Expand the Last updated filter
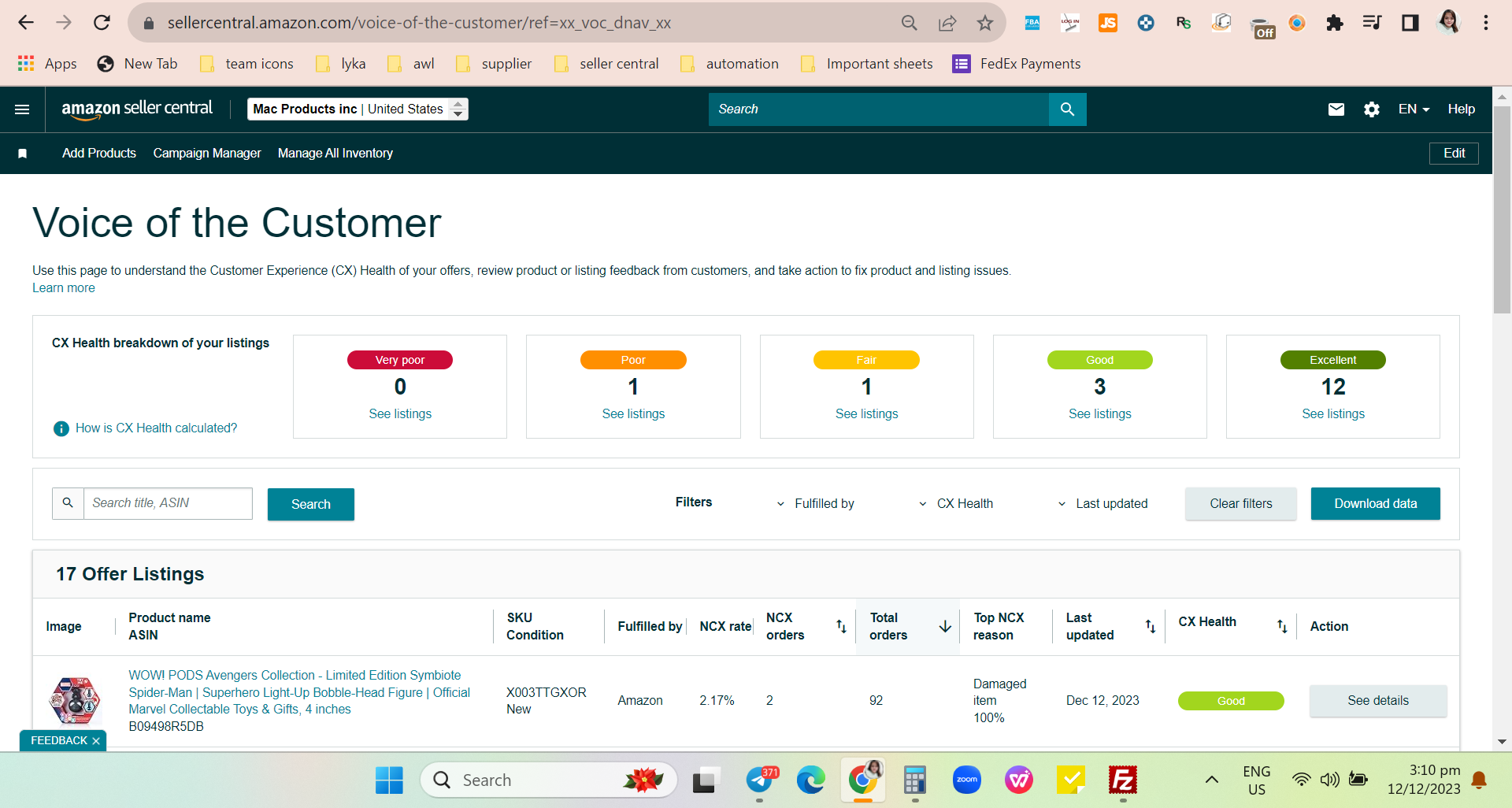 (x=1102, y=504)
